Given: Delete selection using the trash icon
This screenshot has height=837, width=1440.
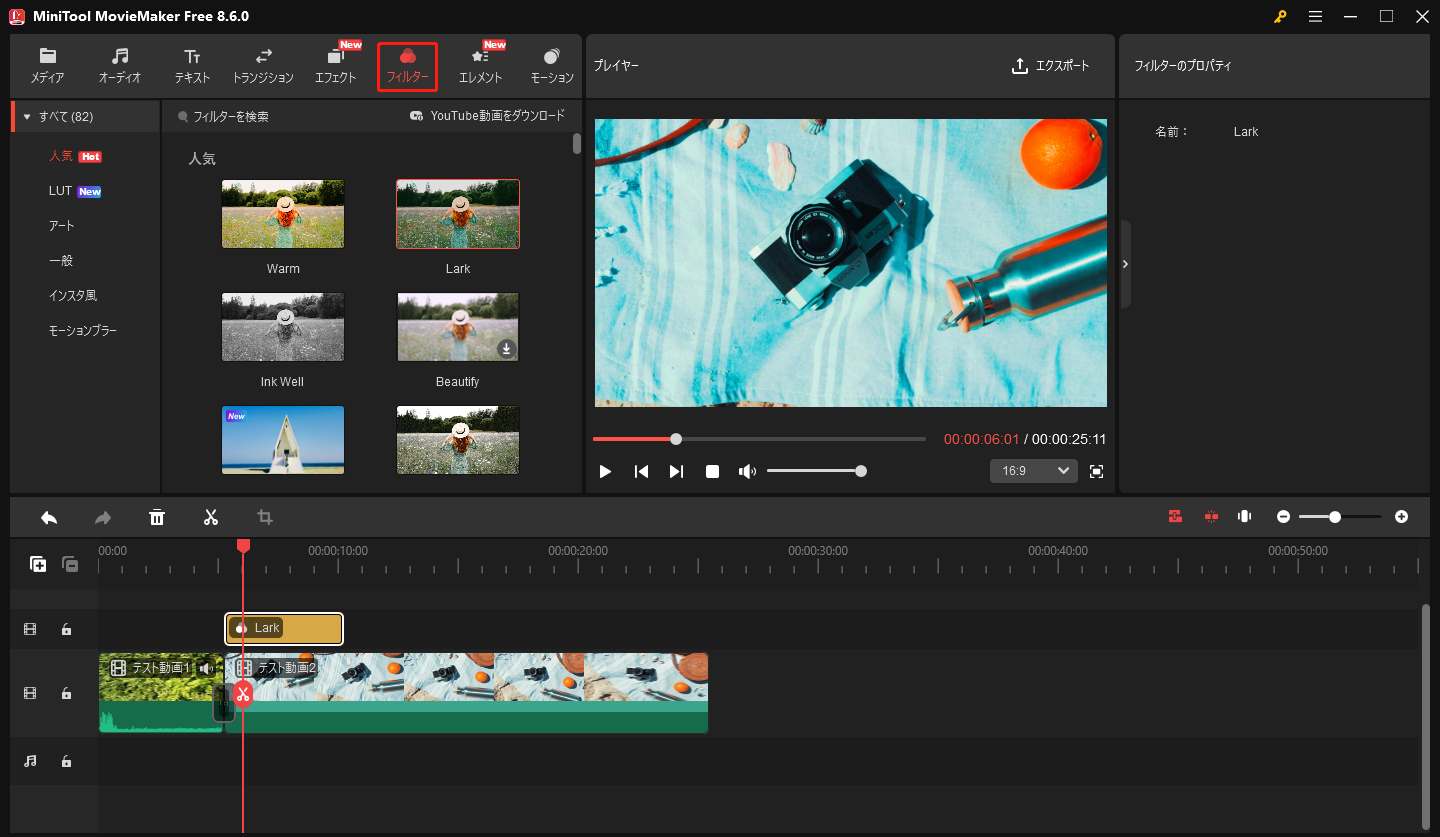Looking at the screenshot, I should [157, 517].
